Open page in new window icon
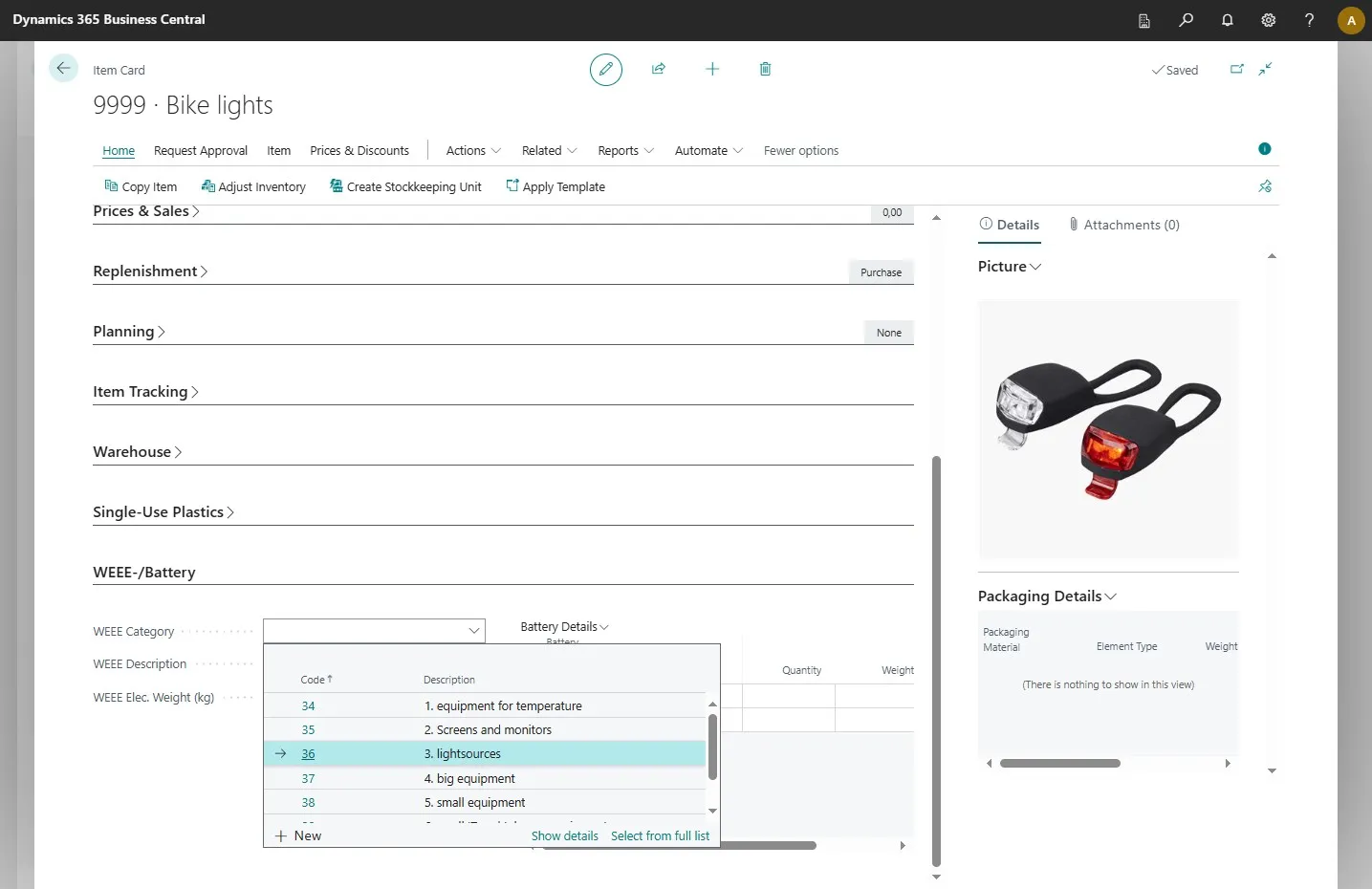This screenshot has height=889, width=1372. coord(1237,69)
